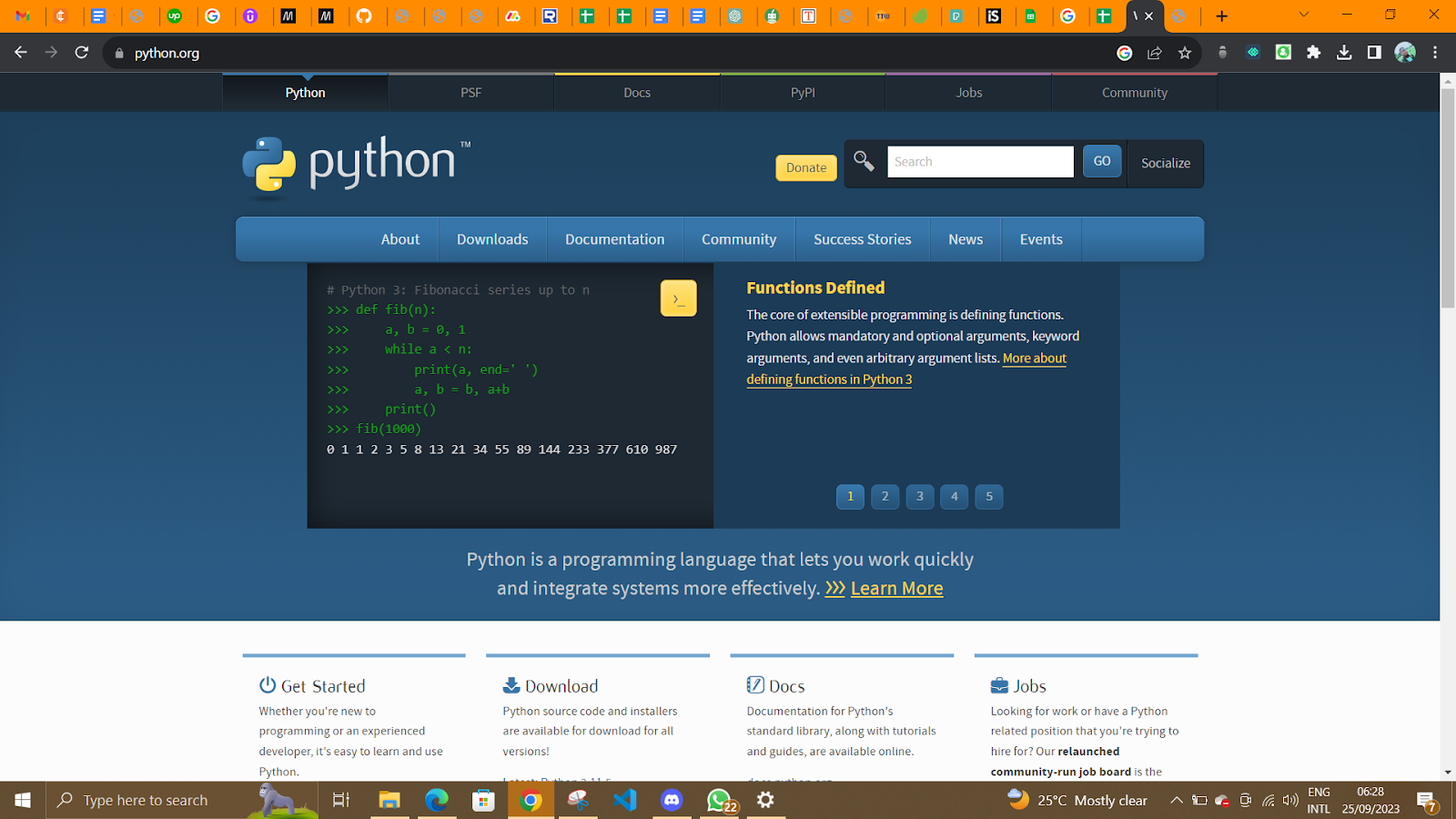
Task: Open the Get Started heading link
Action: 323,686
